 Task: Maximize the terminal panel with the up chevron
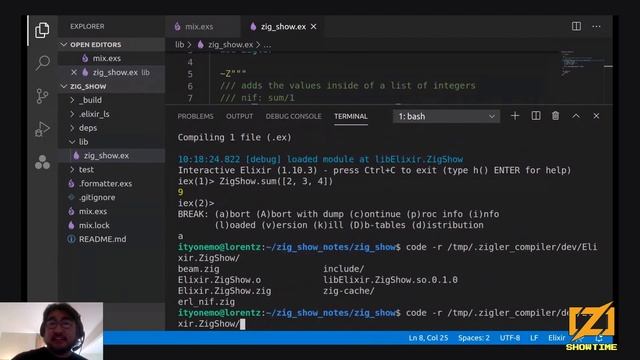(x=576, y=116)
